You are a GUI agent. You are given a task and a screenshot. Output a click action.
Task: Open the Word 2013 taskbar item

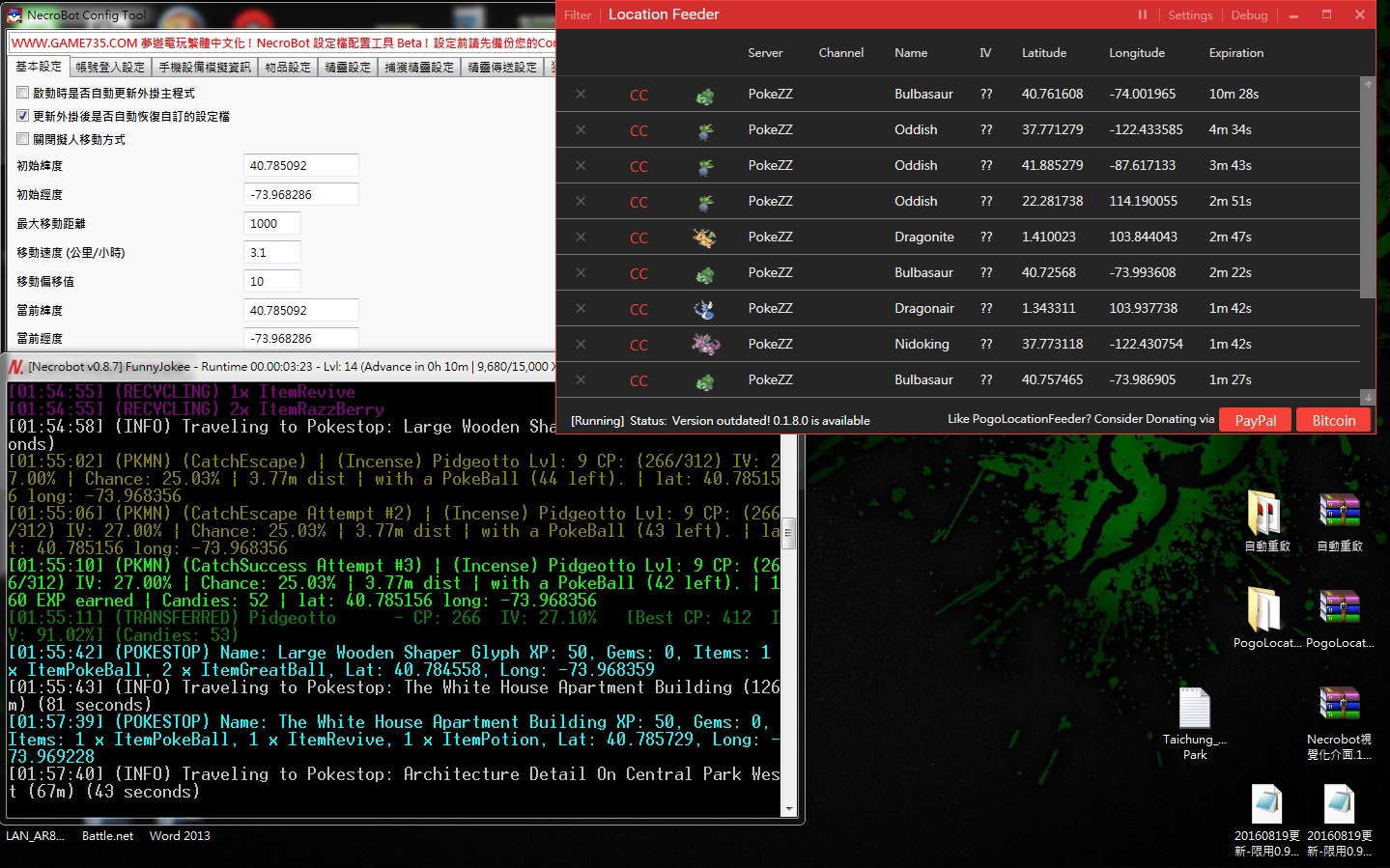pos(180,836)
